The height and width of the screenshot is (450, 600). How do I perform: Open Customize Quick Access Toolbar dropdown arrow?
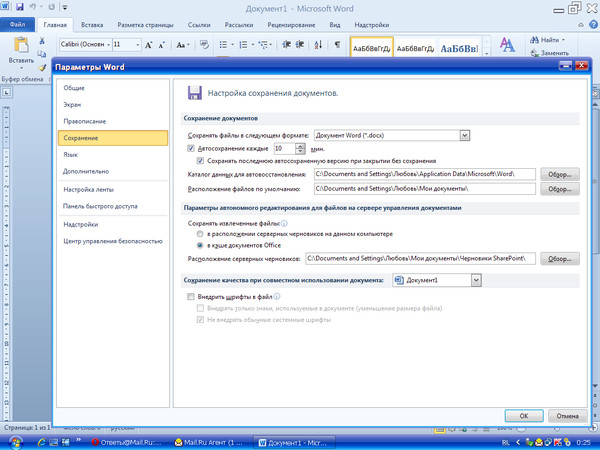pyautogui.click(x=65, y=7)
